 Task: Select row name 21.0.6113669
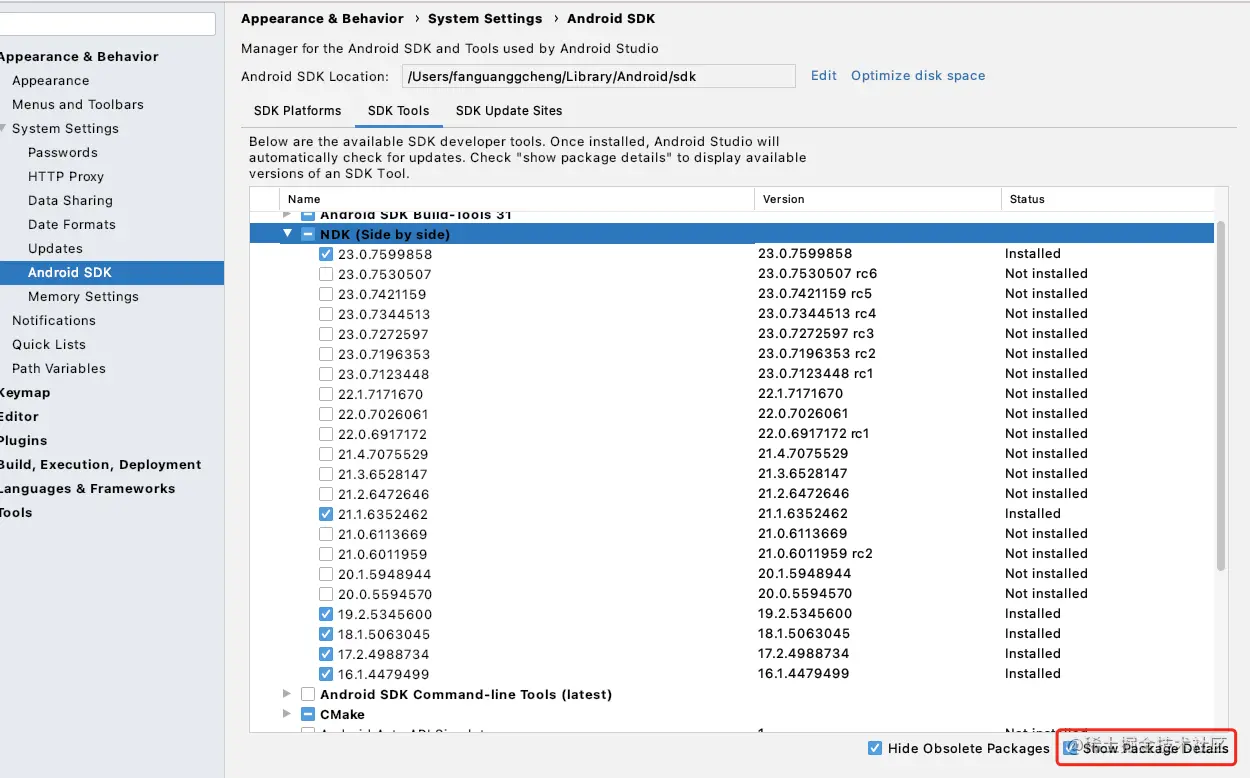pos(383,534)
